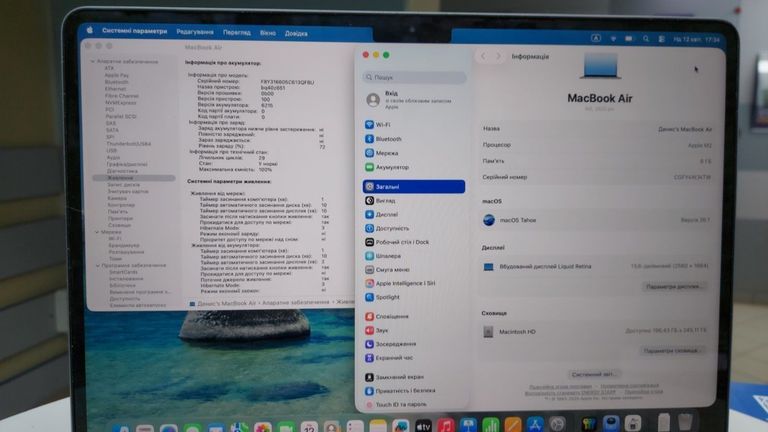Click Серійний номер row in Інформація

[596, 177]
